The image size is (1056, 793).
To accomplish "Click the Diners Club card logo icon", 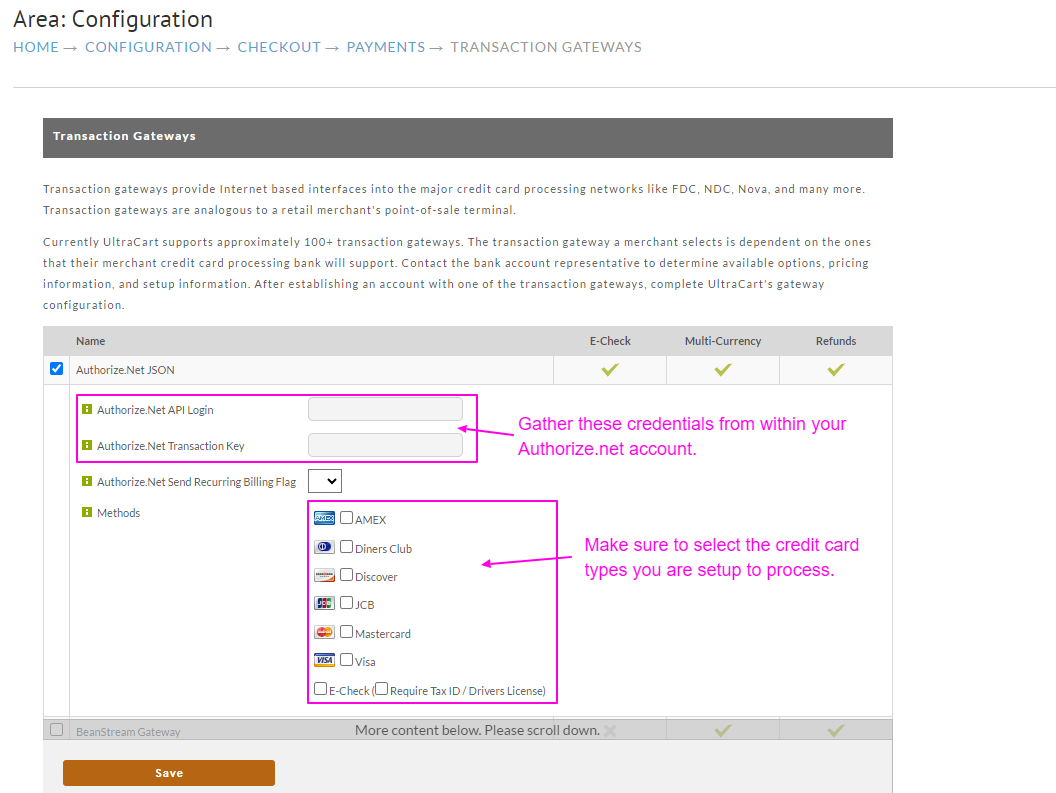I will pyautogui.click(x=325, y=547).
